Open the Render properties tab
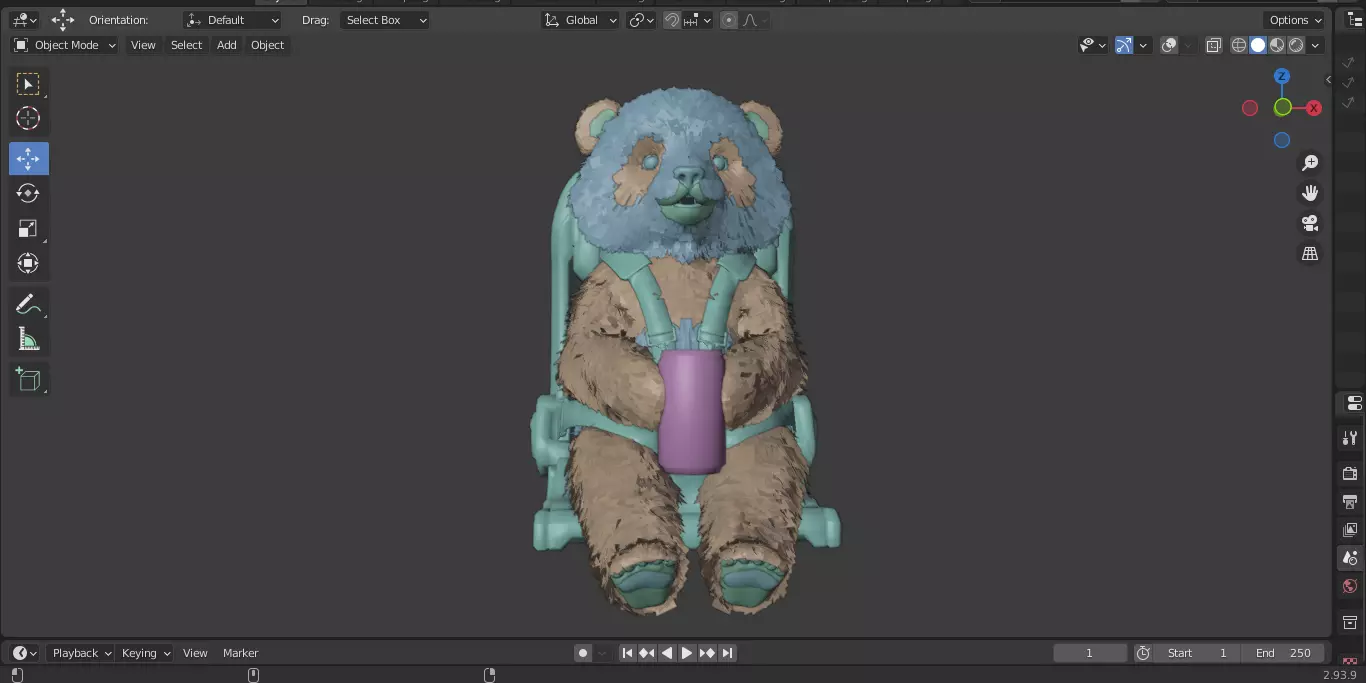 (x=1350, y=473)
